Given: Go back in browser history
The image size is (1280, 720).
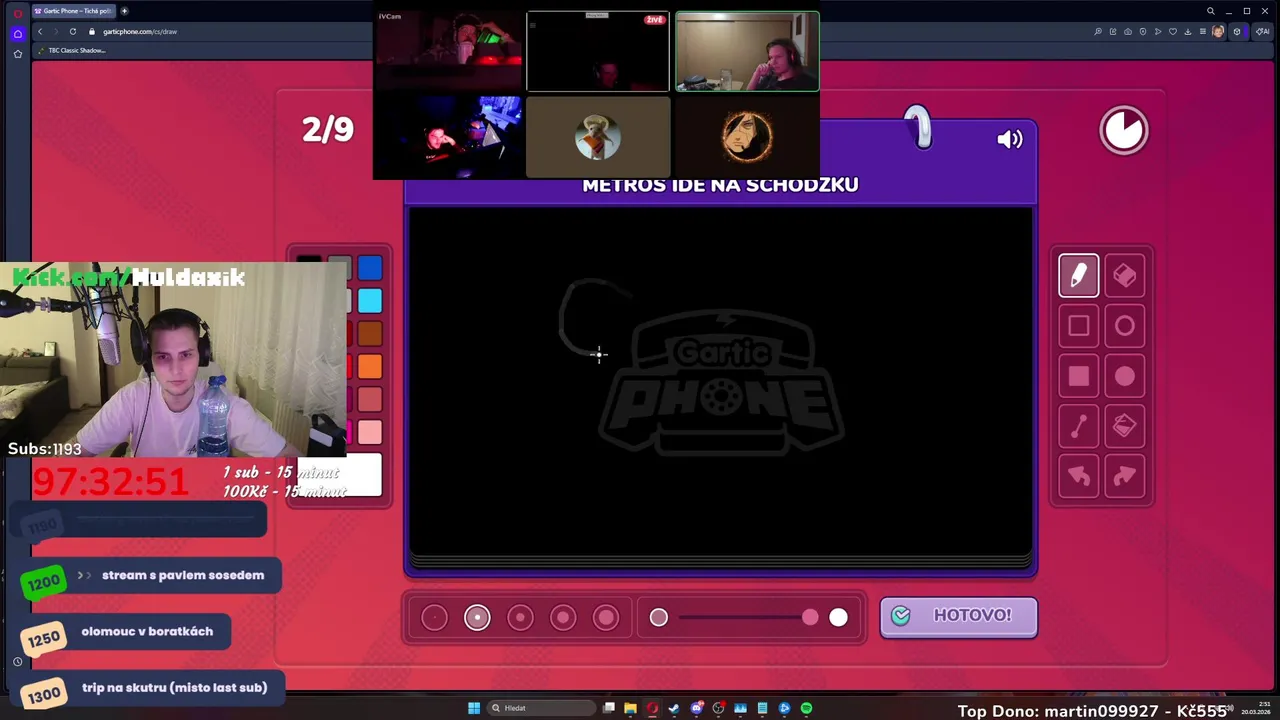Looking at the screenshot, I should (x=40, y=31).
